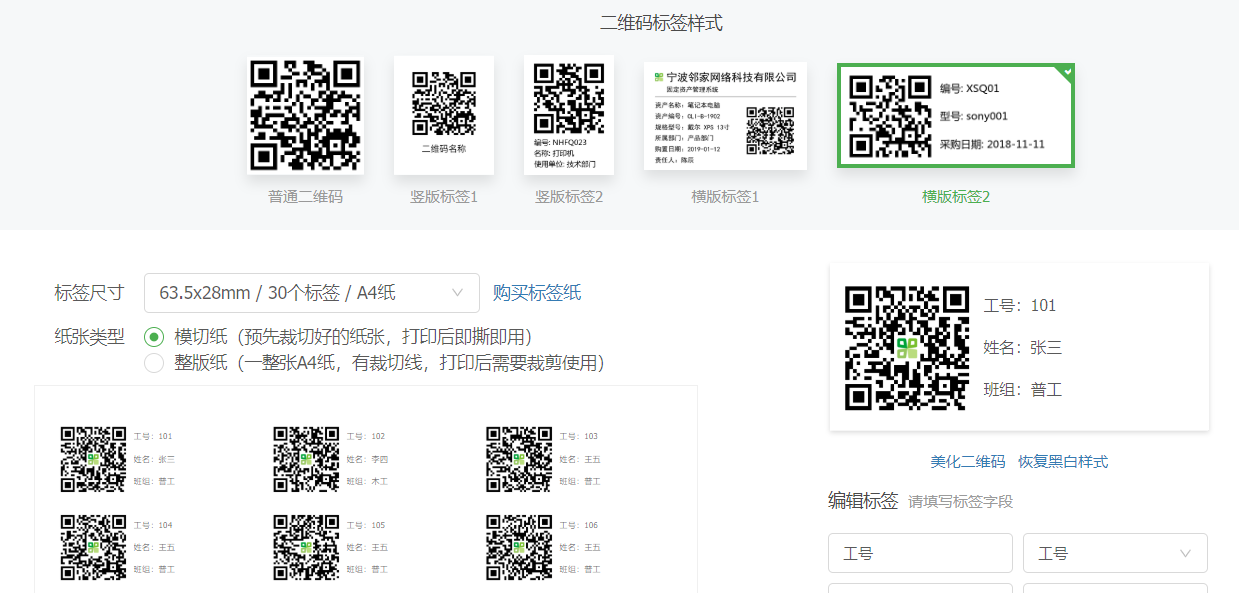Click the 编辑标签 section heading
The image size is (1239, 593).
click(863, 501)
